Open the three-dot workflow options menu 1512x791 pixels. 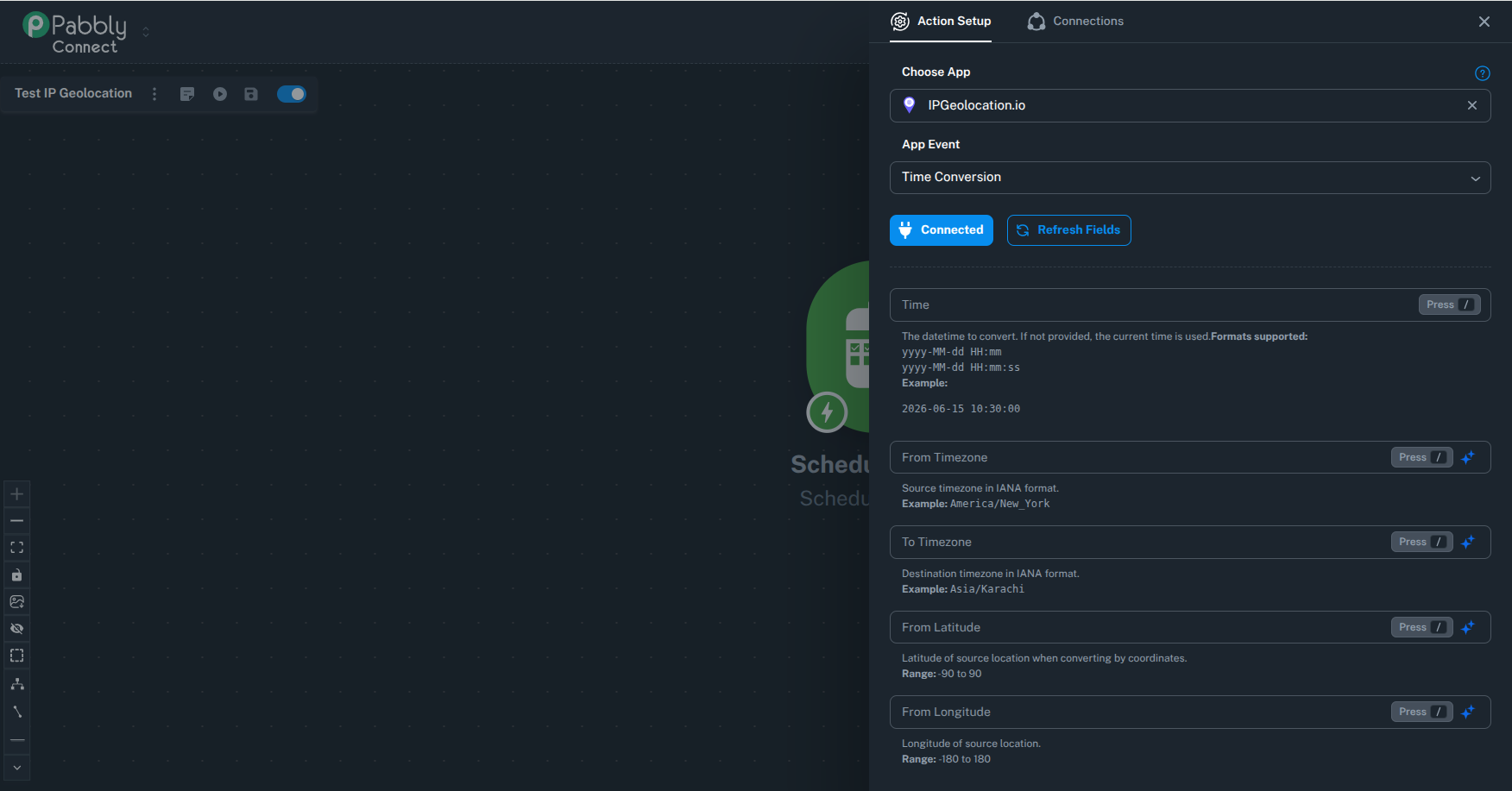pyautogui.click(x=154, y=94)
